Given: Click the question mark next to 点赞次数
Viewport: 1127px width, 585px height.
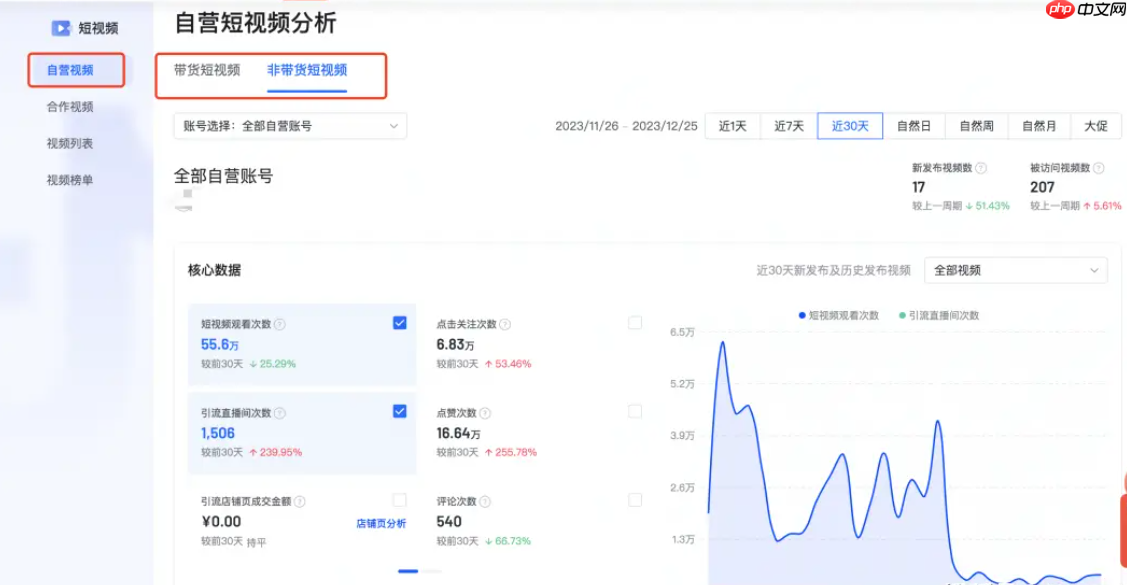Looking at the screenshot, I should pos(484,412).
